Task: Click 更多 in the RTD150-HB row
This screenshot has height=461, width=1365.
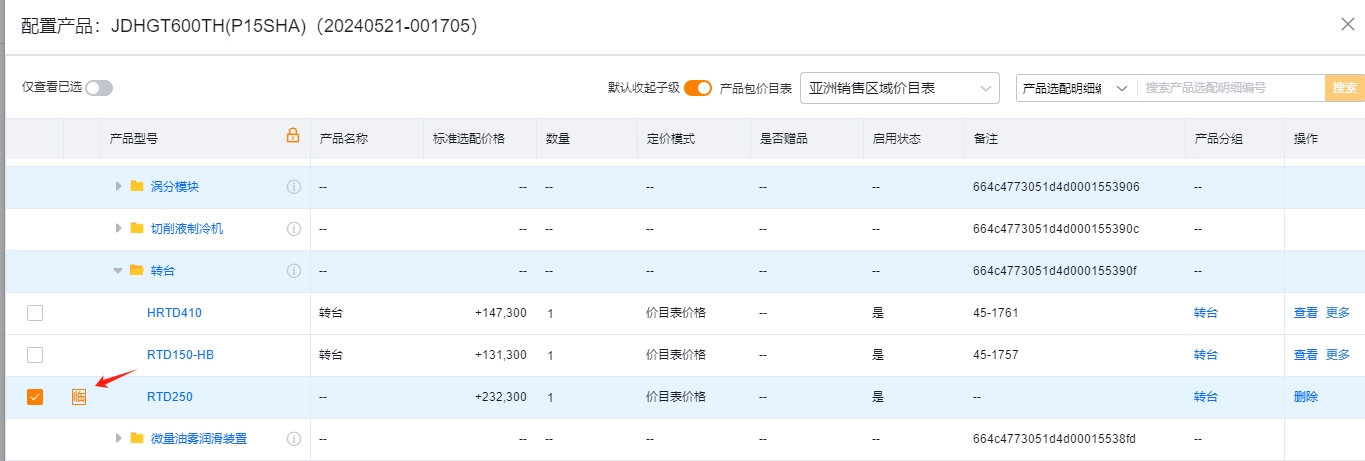Action: (x=1338, y=355)
